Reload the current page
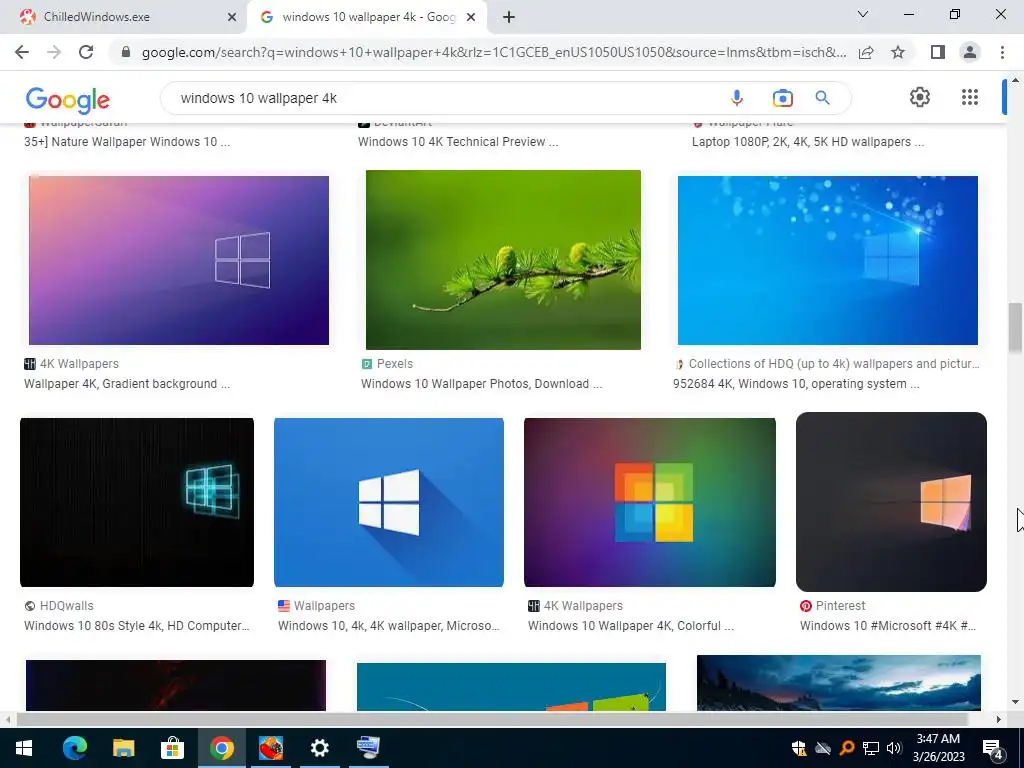 coord(86,52)
